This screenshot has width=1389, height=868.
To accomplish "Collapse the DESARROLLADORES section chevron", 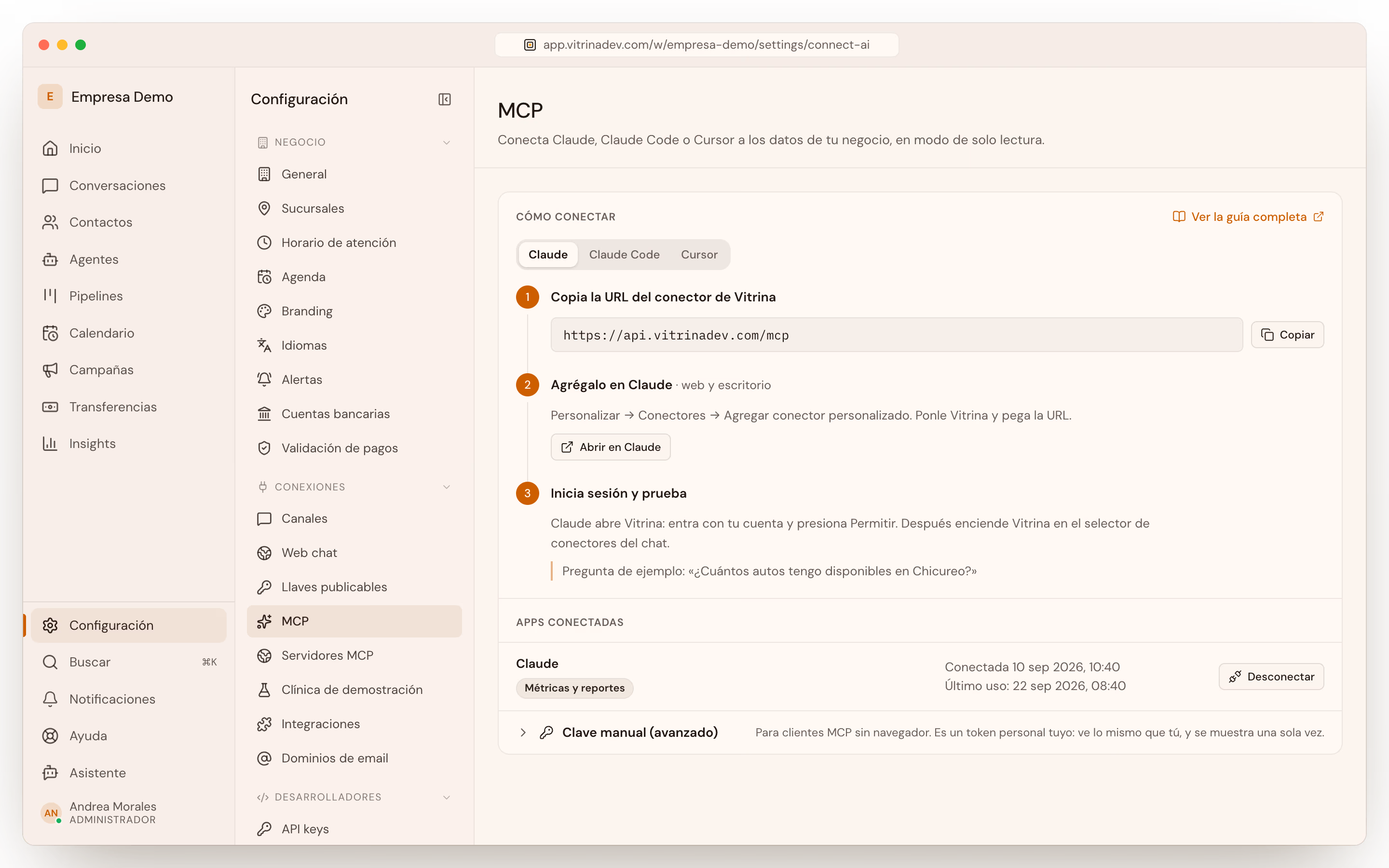I will [x=447, y=798].
